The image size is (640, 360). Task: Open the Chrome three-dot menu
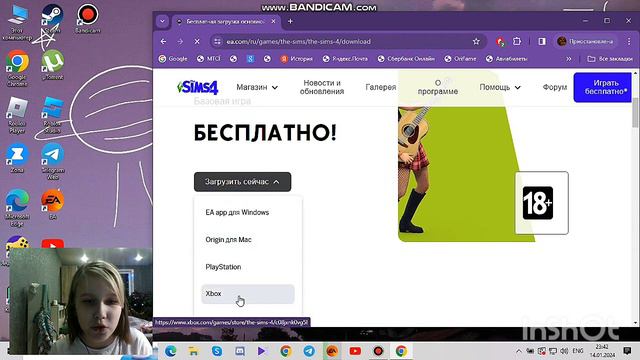coord(629,42)
